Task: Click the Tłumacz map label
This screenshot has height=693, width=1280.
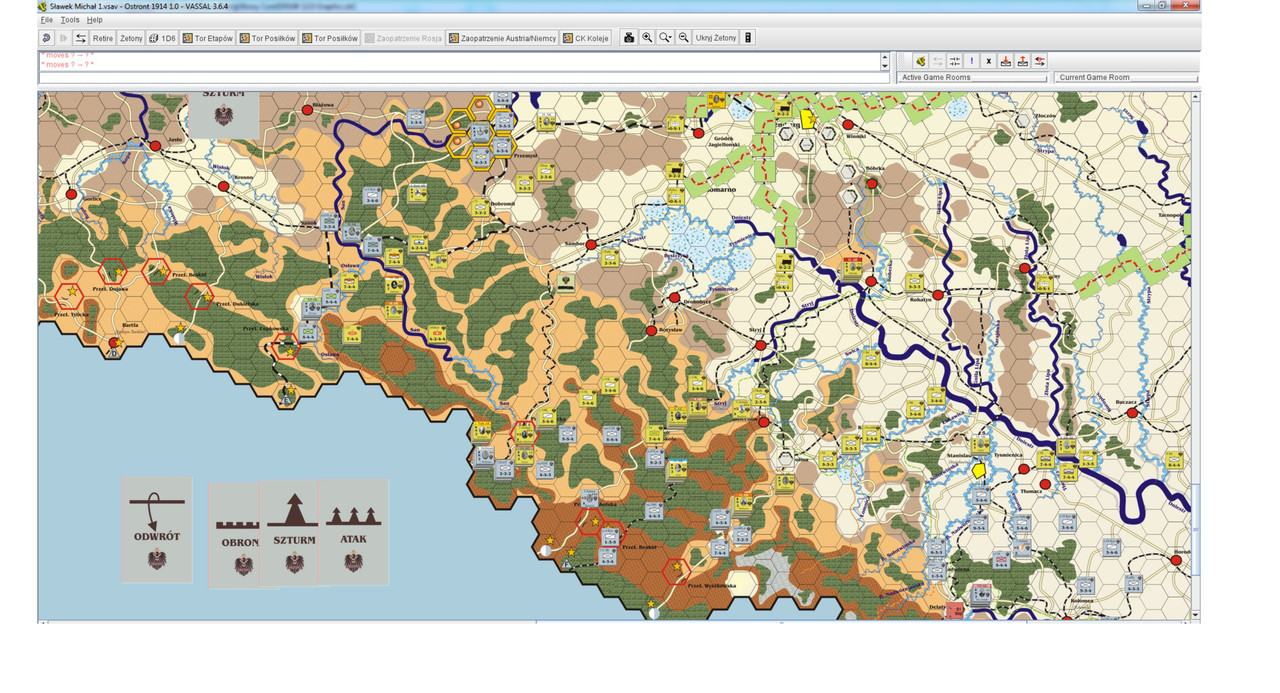Action: 1031,491
